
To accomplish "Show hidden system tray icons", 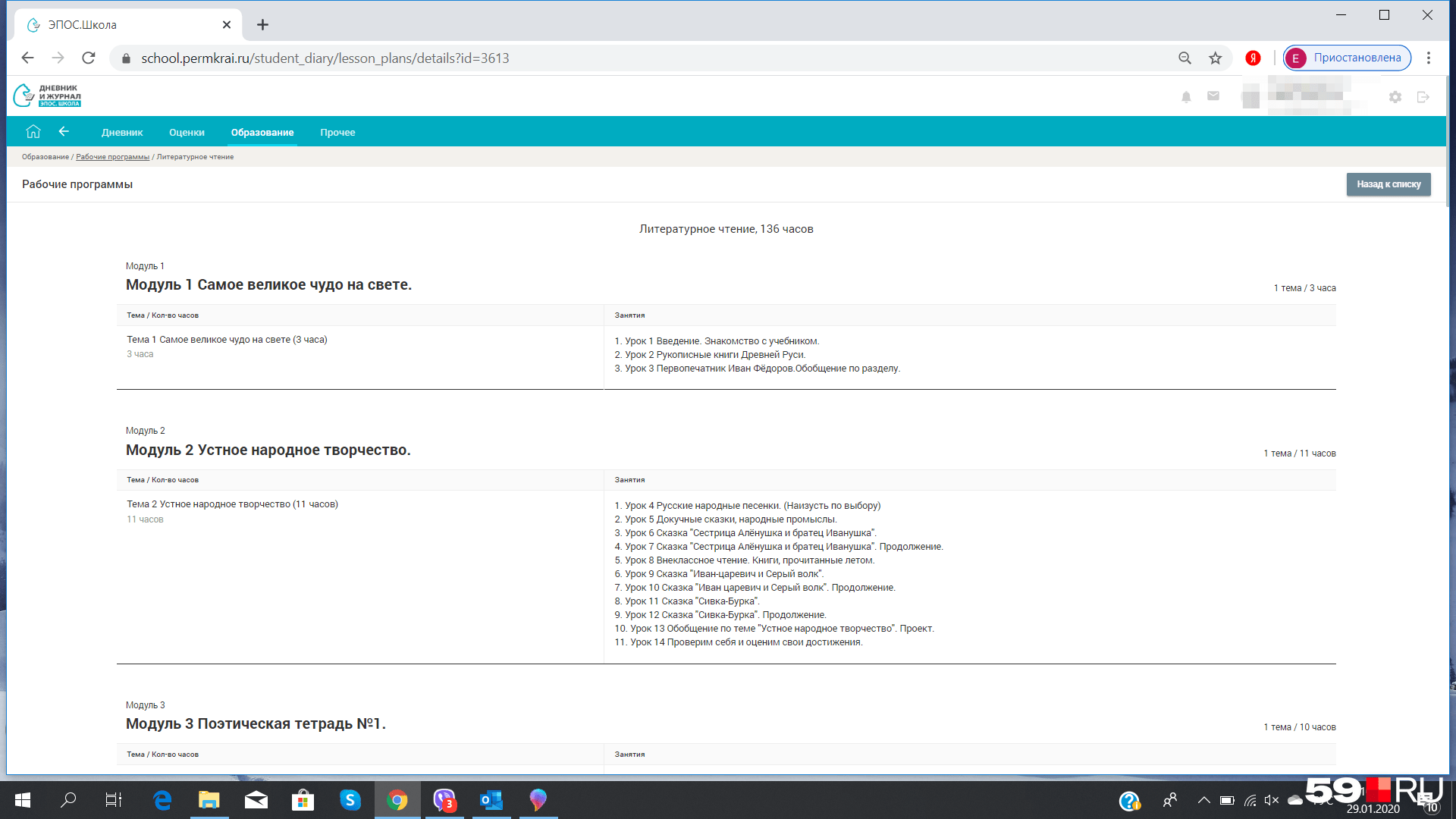I will pos(1203,800).
